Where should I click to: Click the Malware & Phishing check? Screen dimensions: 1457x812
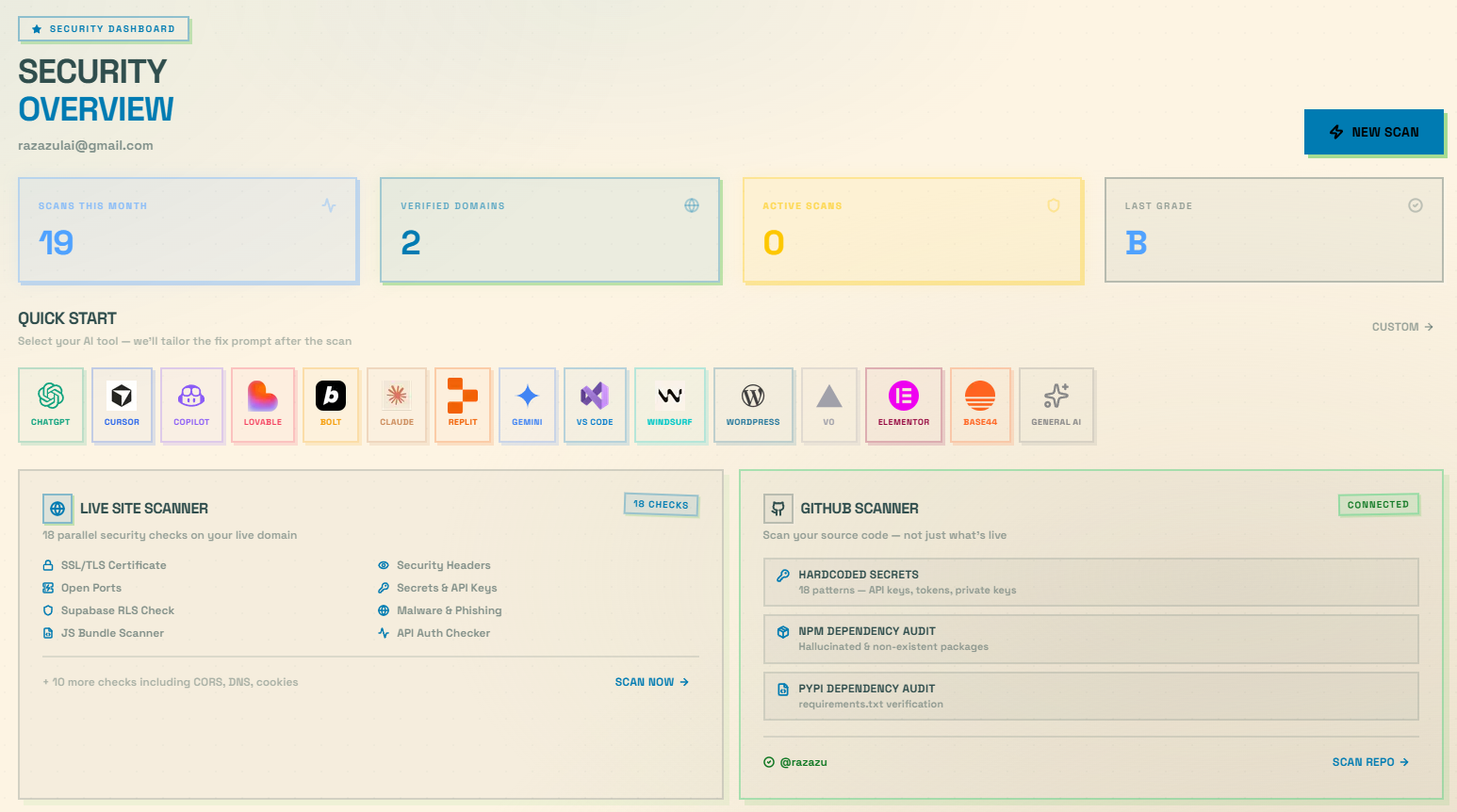coord(440,610)
